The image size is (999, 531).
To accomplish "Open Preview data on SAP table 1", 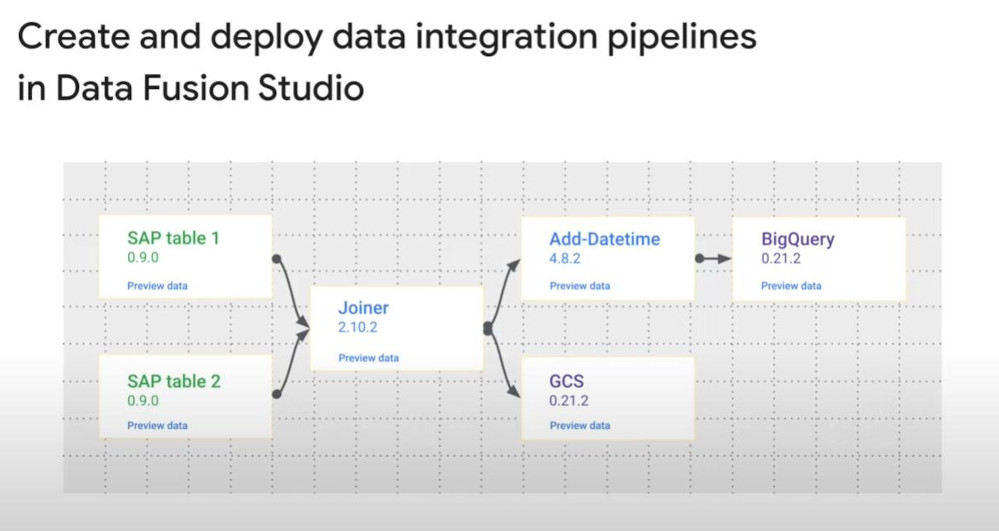I will (x=157, y=286).
